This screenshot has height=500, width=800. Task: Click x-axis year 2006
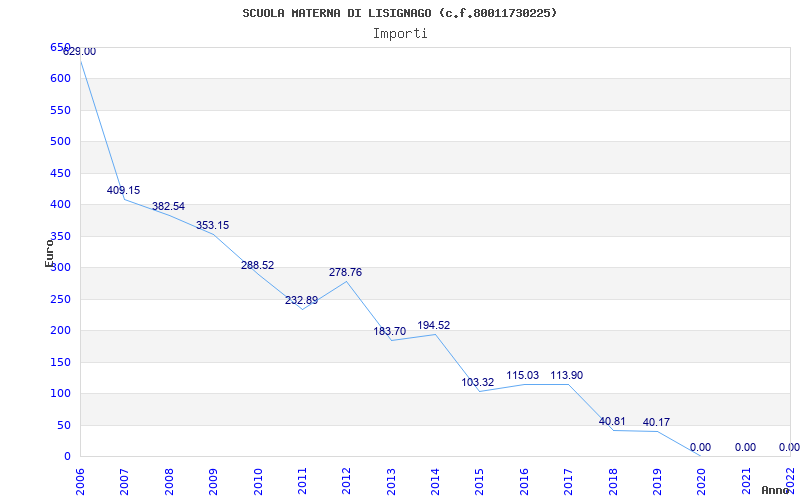(x=80, y=482)
